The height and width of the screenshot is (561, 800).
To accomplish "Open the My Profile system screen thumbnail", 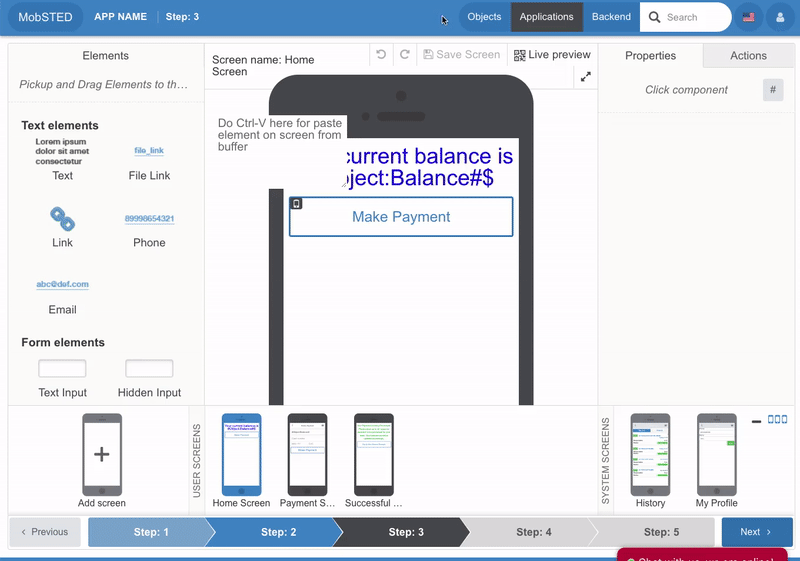I will (716, 454).
